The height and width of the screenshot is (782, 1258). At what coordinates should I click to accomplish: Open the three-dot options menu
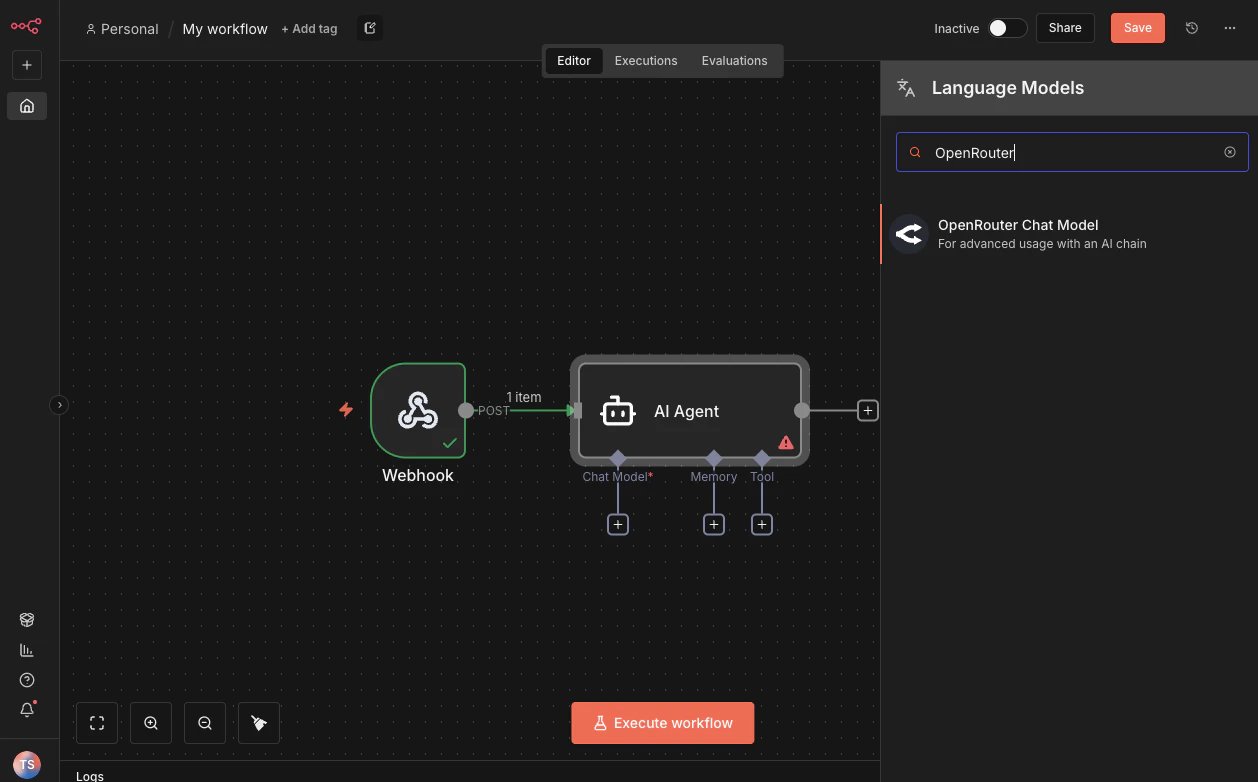(1230, 28)
